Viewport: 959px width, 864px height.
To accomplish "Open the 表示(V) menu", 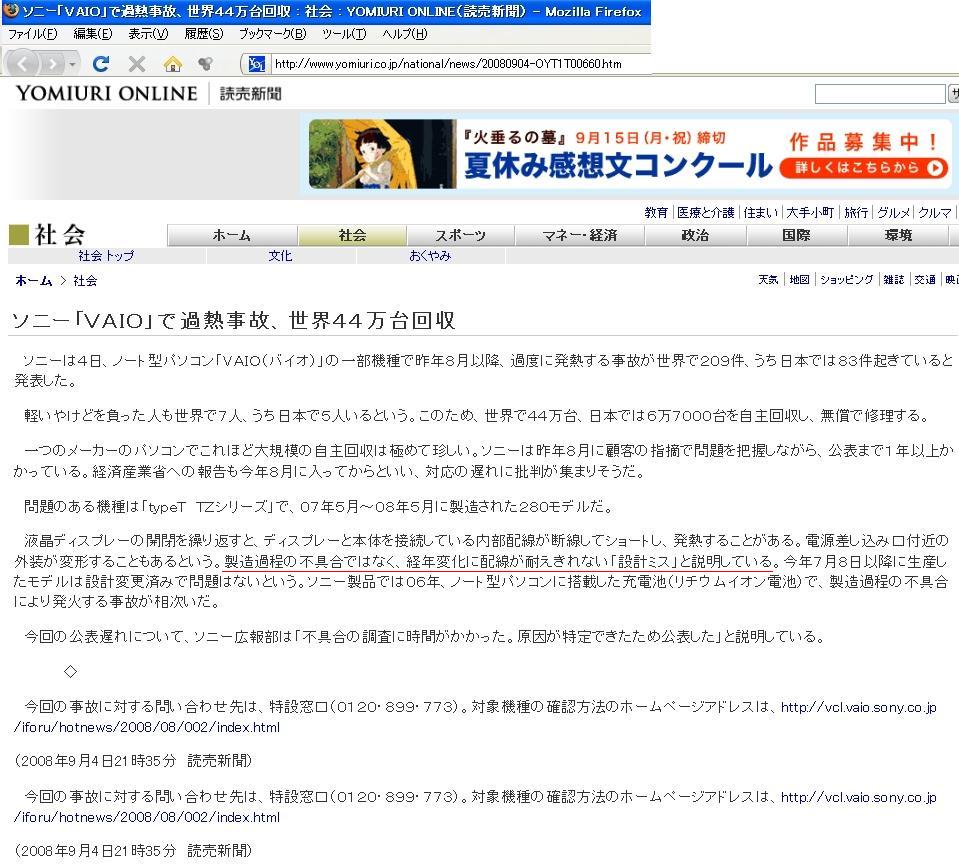I will (148, 34).
